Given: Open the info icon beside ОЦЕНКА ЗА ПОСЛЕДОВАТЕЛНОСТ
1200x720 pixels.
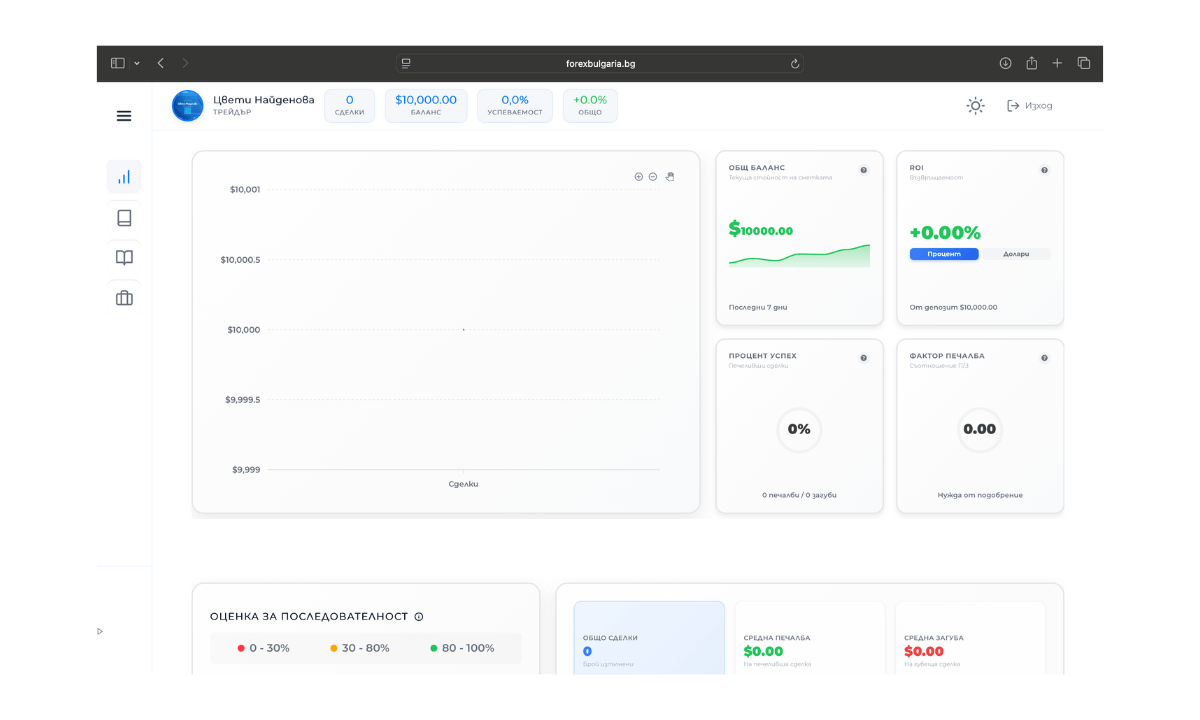Looking at the screenshot, I should coord(418,616).
